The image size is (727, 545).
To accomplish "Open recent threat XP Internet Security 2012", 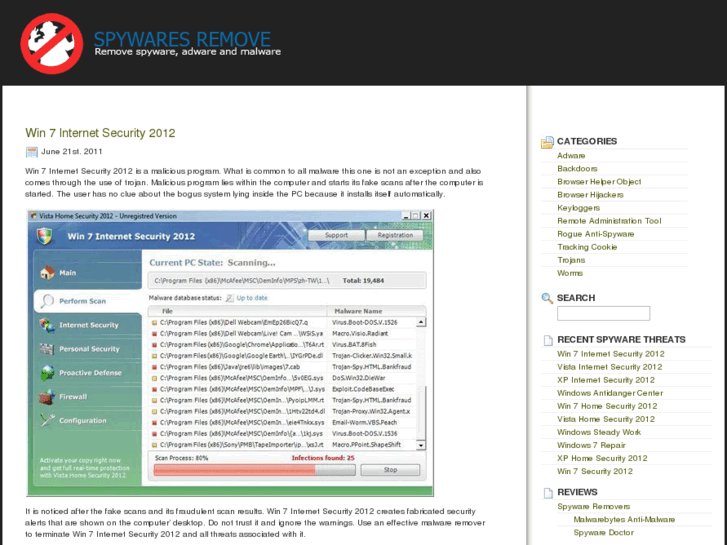I will click(x=606, y=380).
